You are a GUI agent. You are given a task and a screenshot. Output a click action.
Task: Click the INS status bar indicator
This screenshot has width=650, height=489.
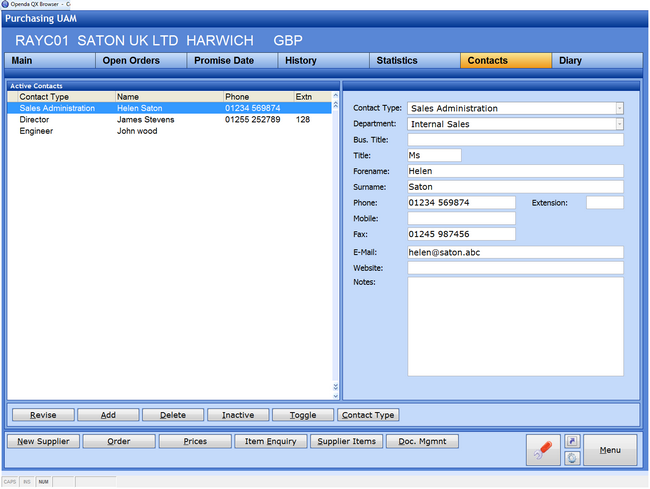pos(27,482)
